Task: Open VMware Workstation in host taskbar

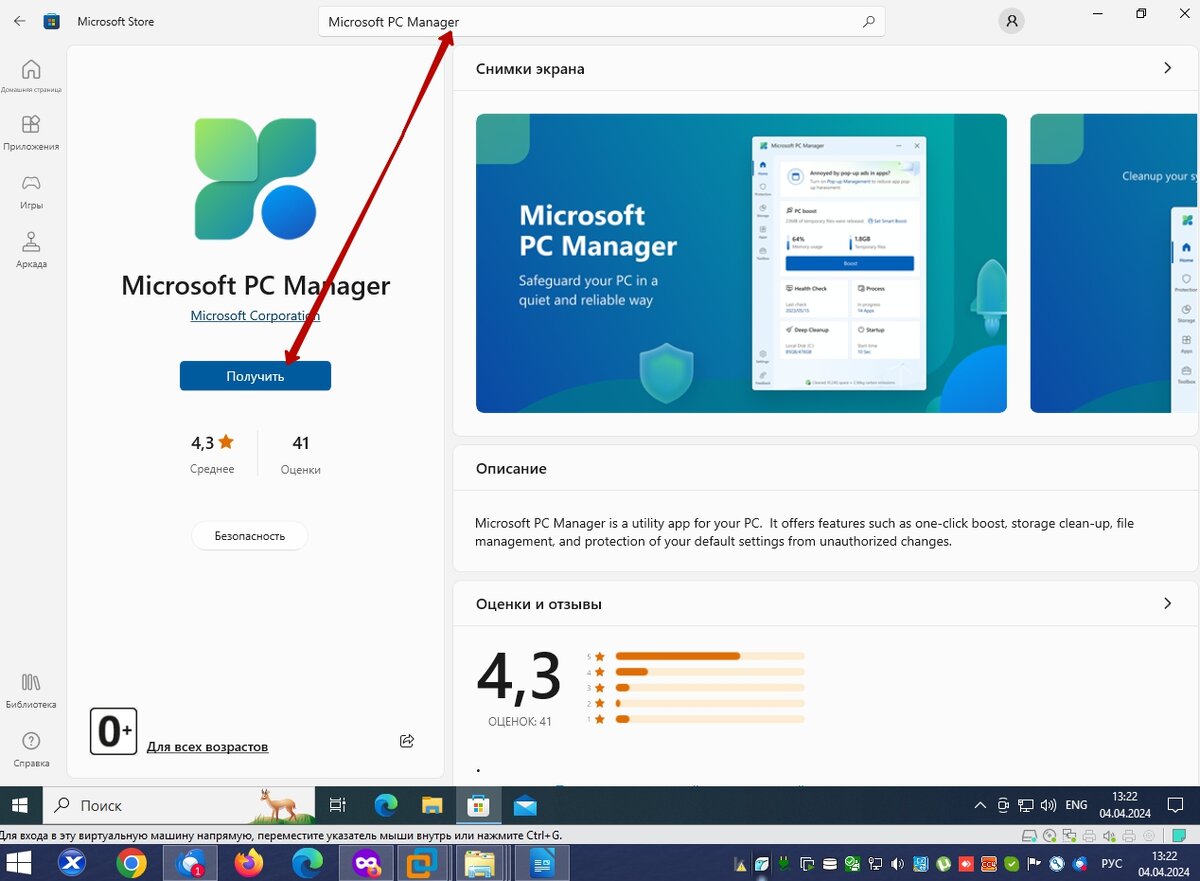Action: pos(425,862)
